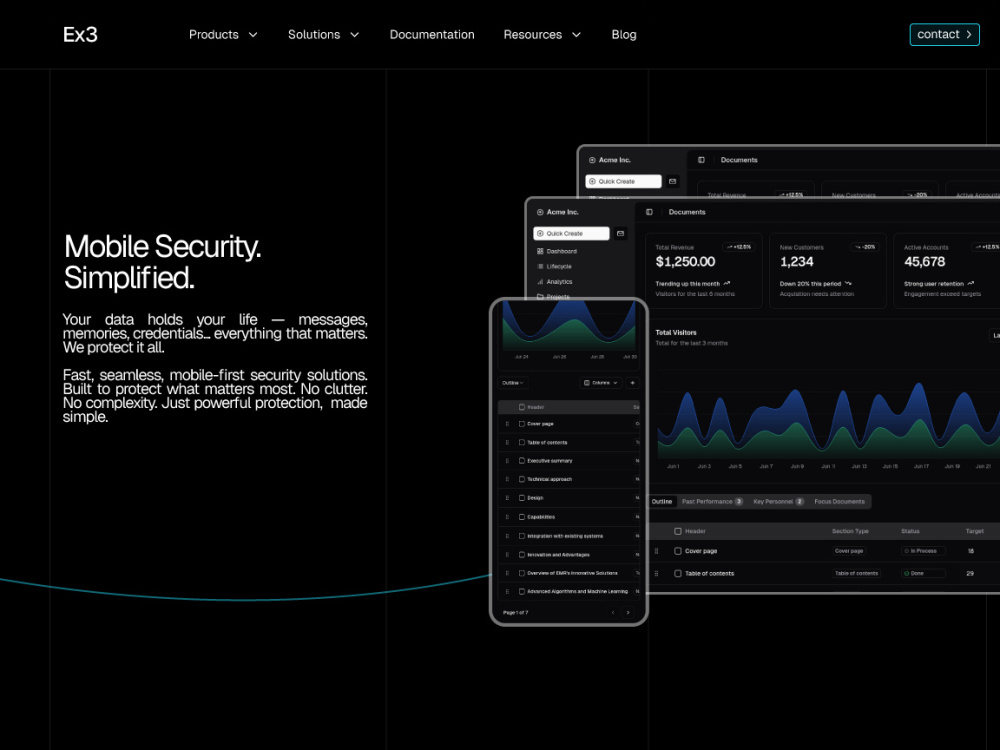Screen dimensions: 1000x750
Task: Tick the Header checkbox on the phone table
Action: point(522,407)
